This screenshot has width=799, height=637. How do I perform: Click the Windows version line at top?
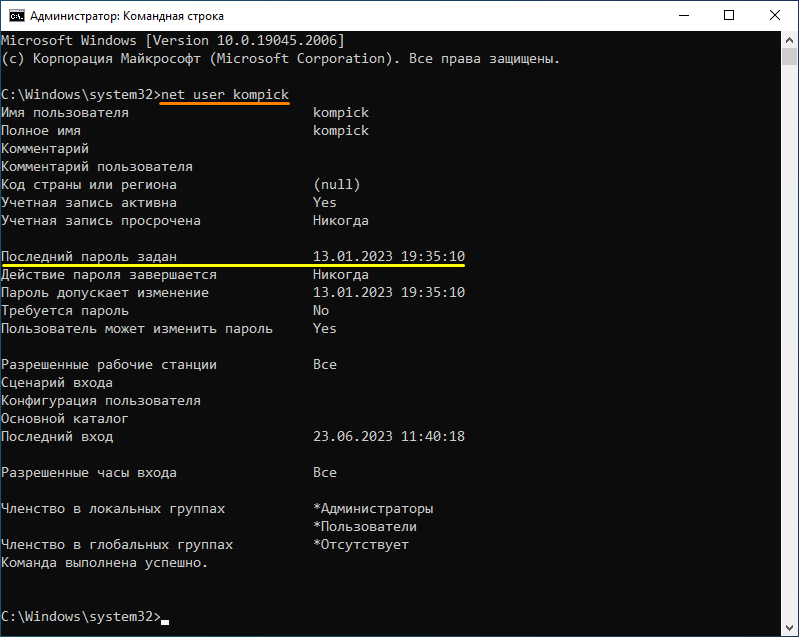tap(173, 41)
